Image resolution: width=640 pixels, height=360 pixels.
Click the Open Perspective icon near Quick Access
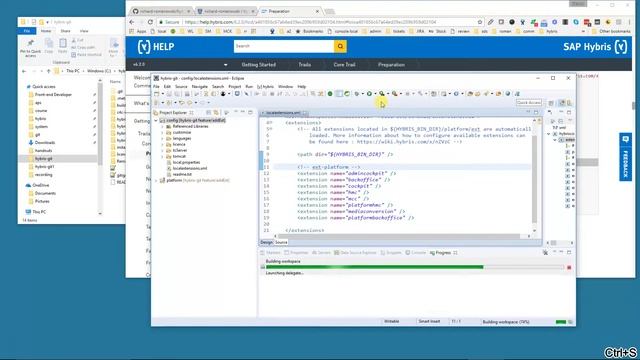tap(551, 103)
